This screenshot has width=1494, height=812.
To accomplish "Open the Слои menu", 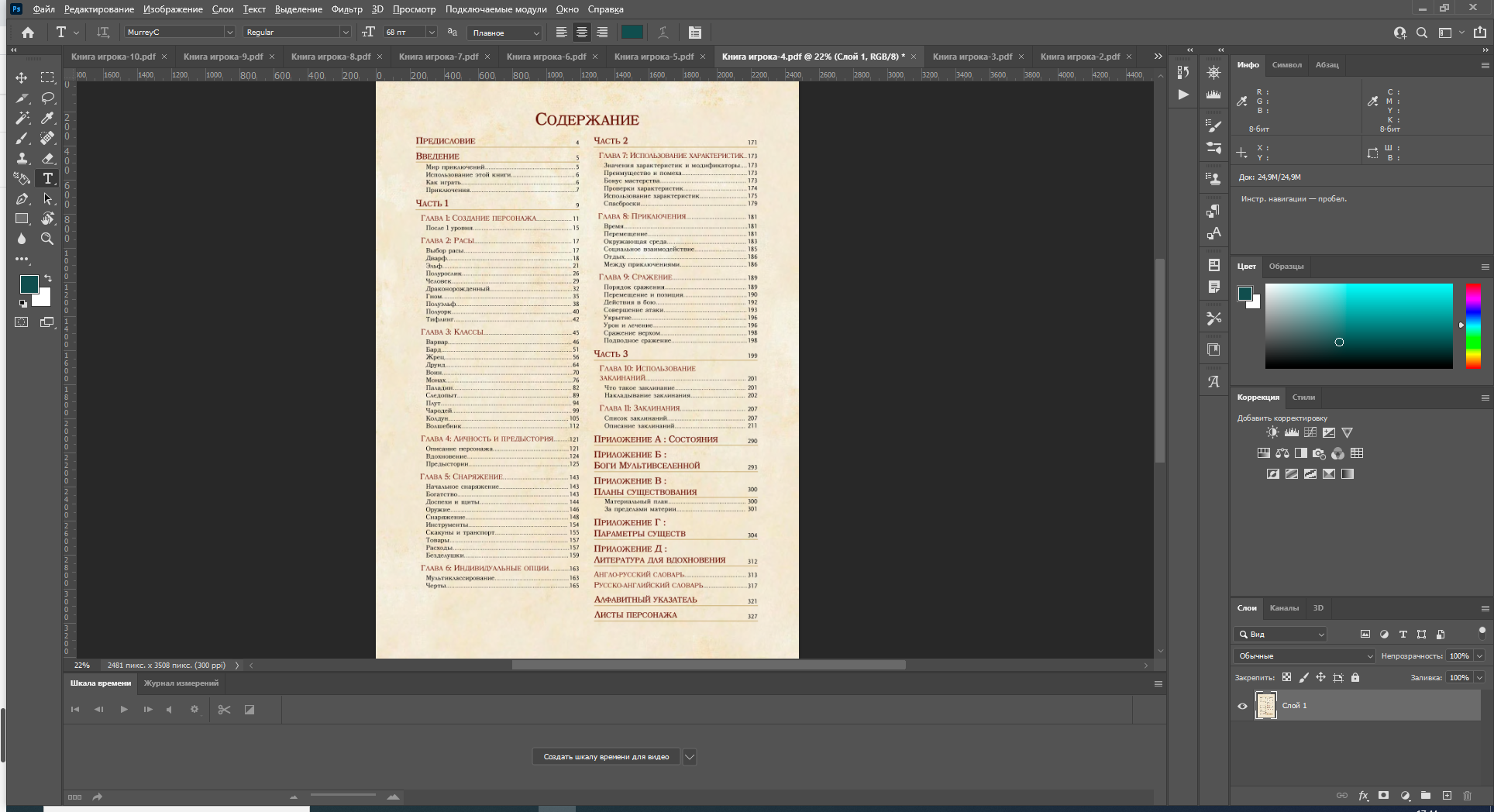I will [x=222, y=9].
